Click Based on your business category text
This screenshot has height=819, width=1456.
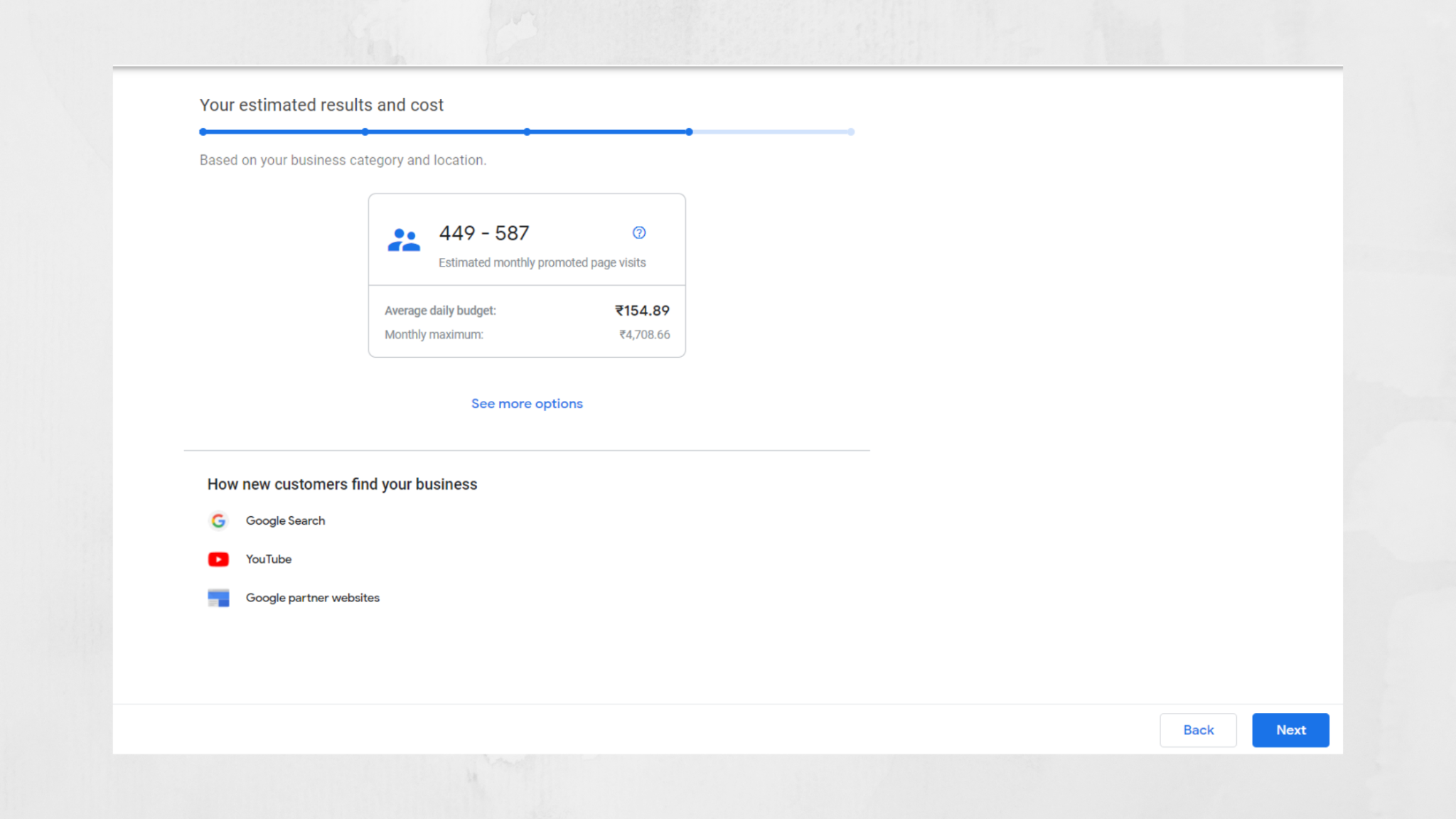point(343,161)
